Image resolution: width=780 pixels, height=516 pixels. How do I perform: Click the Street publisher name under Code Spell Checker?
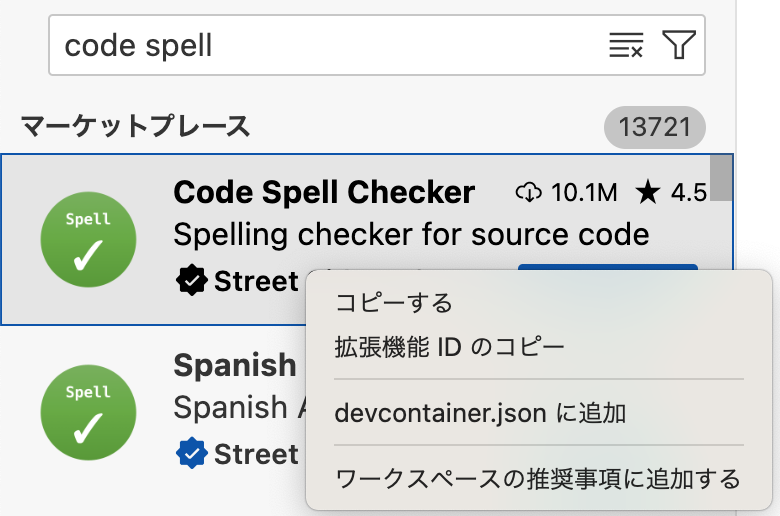click(x=256, y=281)
